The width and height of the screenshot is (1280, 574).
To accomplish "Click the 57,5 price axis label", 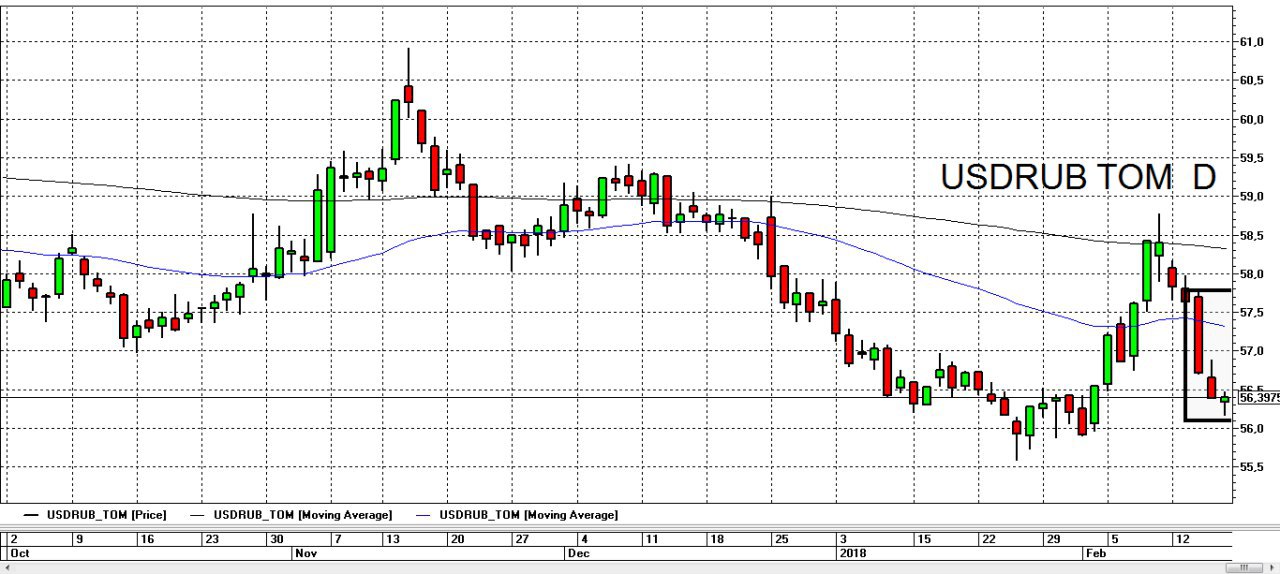I will pos(1252,313).
